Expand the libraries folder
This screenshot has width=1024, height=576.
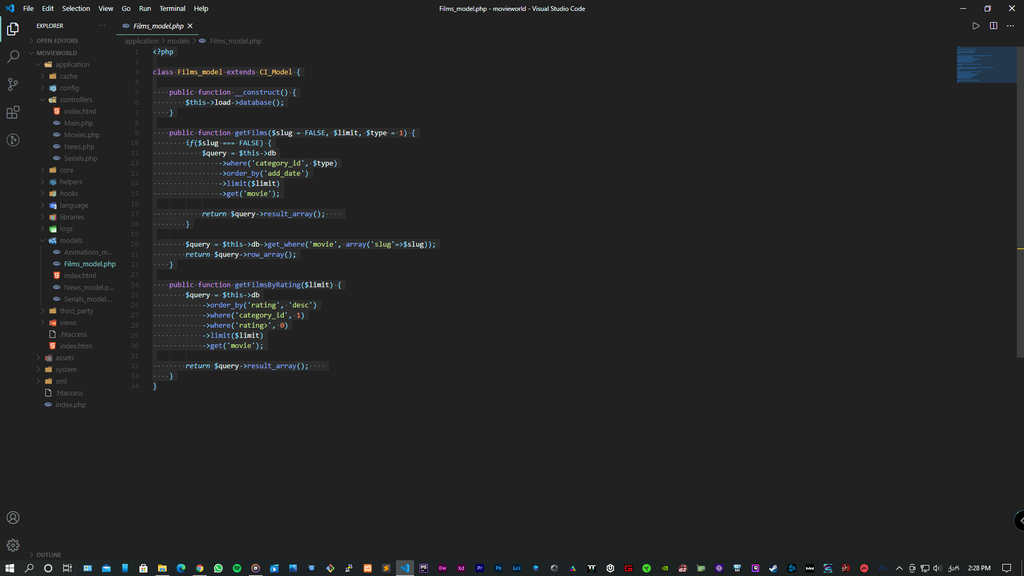72,217
